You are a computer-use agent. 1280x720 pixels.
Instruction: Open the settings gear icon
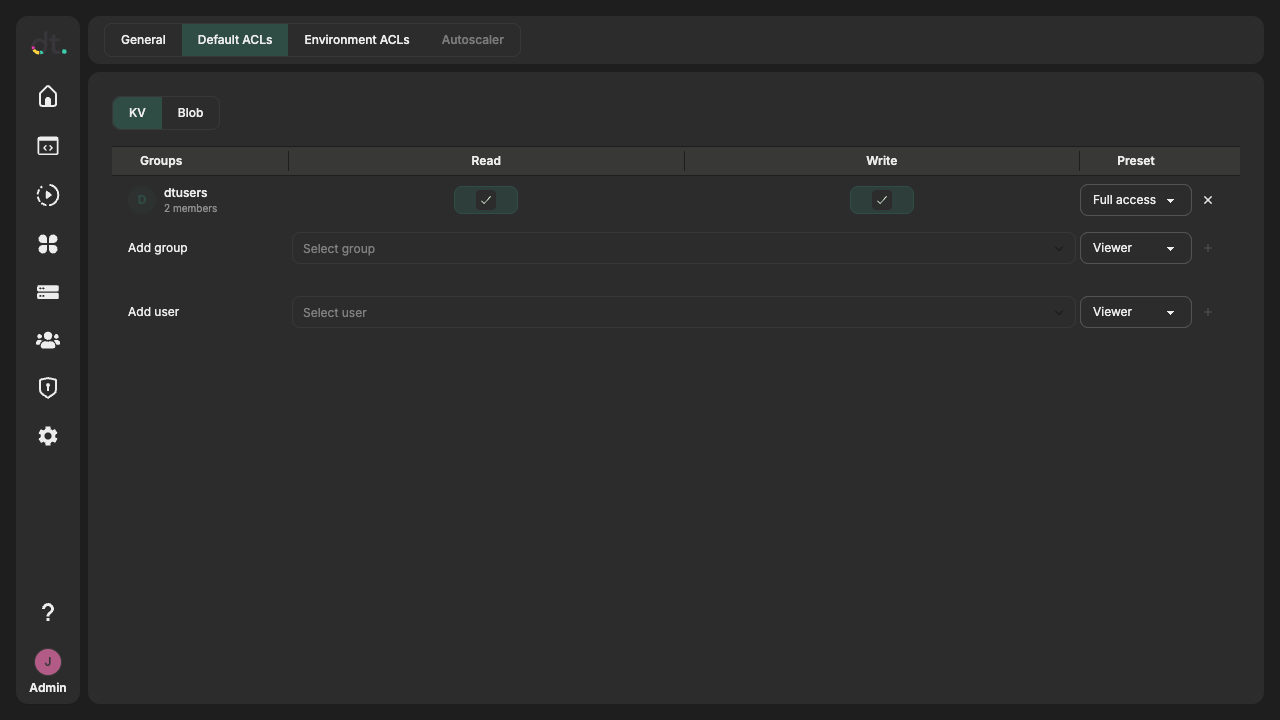48,436
